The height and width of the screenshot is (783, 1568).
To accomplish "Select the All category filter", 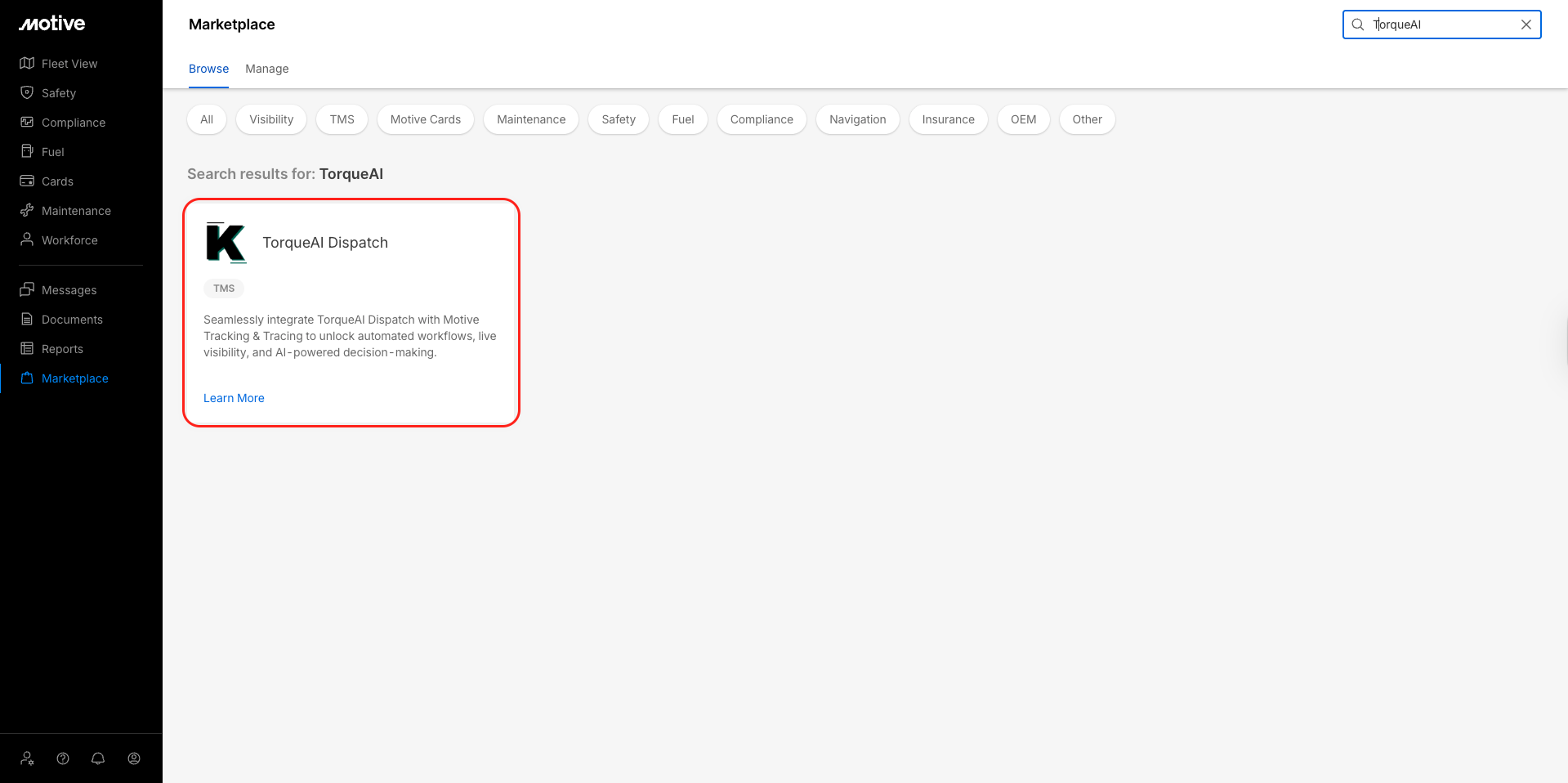I will tap(207, 119).
